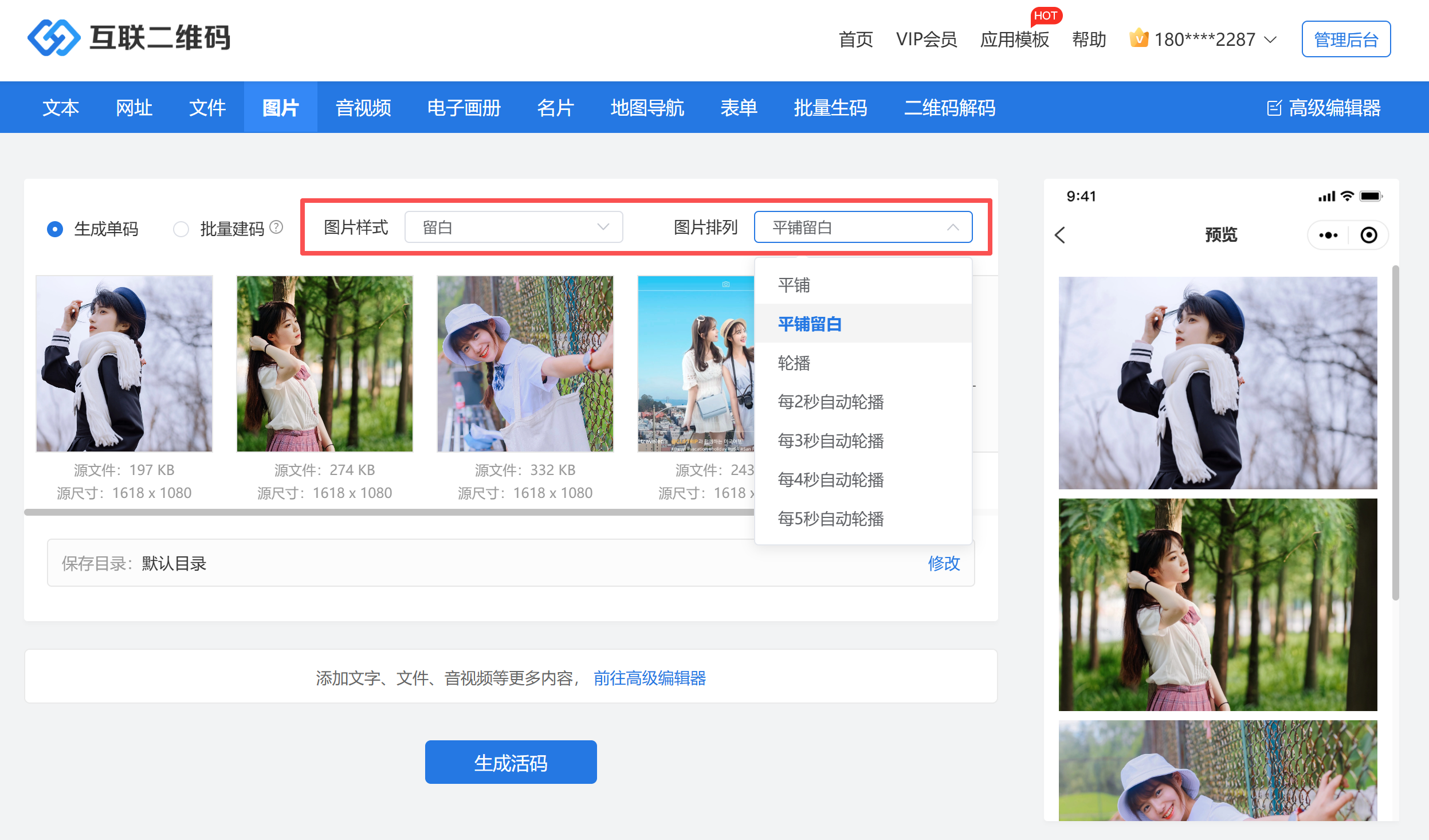Click the 生成活码 button
This screenshot has width=1429, height=840.
511,762
